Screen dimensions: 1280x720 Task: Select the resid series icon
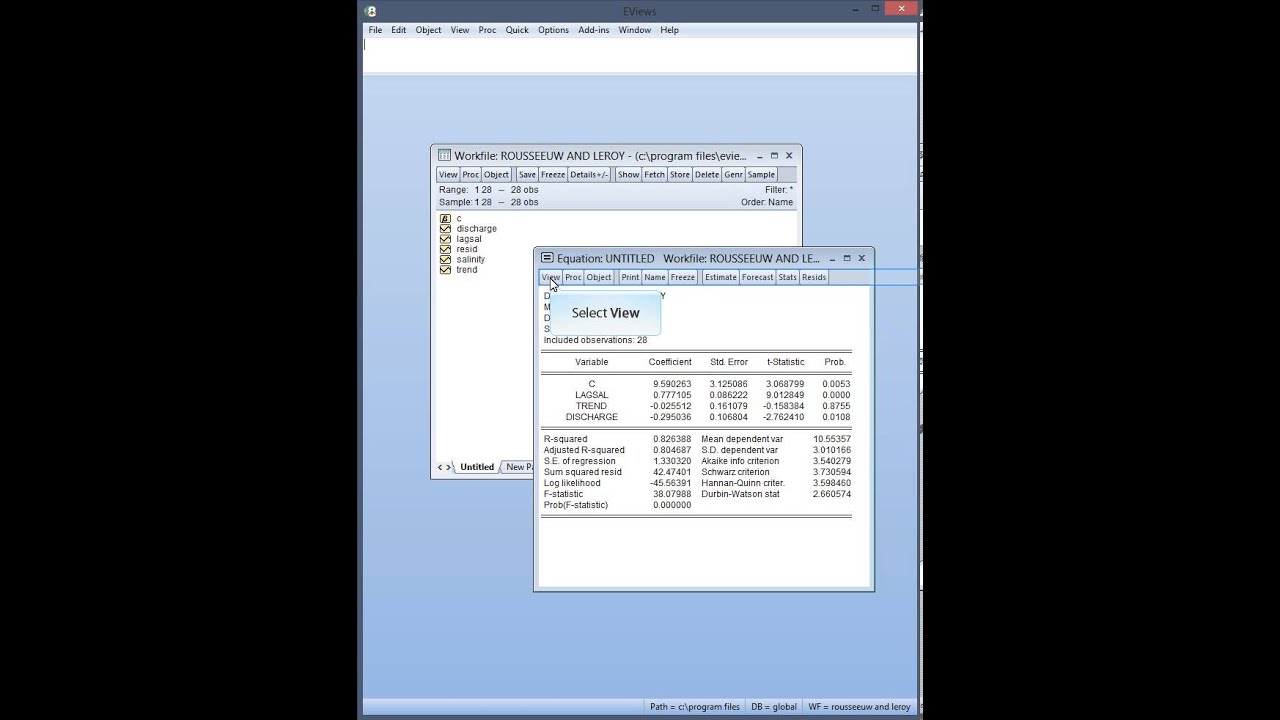(x=445, y=249)
